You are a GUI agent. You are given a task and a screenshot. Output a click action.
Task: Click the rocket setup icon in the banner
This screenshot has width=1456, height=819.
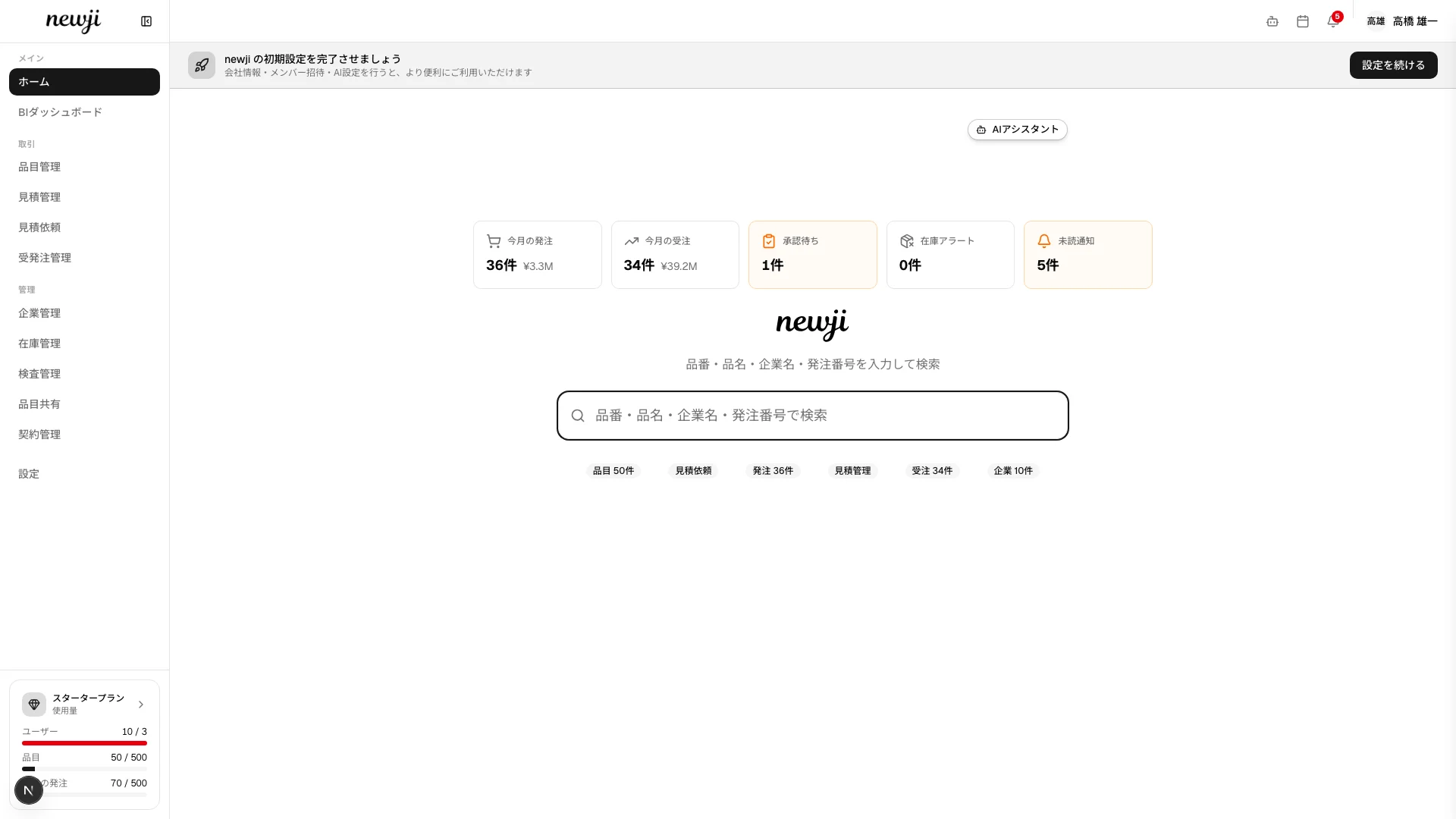pyautogui.click(x=202, y=65)
